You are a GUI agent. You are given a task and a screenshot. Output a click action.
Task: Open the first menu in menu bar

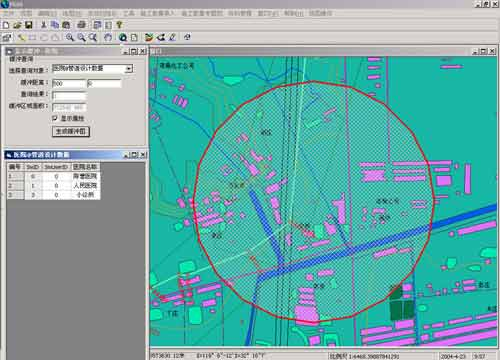click(8, 13)
